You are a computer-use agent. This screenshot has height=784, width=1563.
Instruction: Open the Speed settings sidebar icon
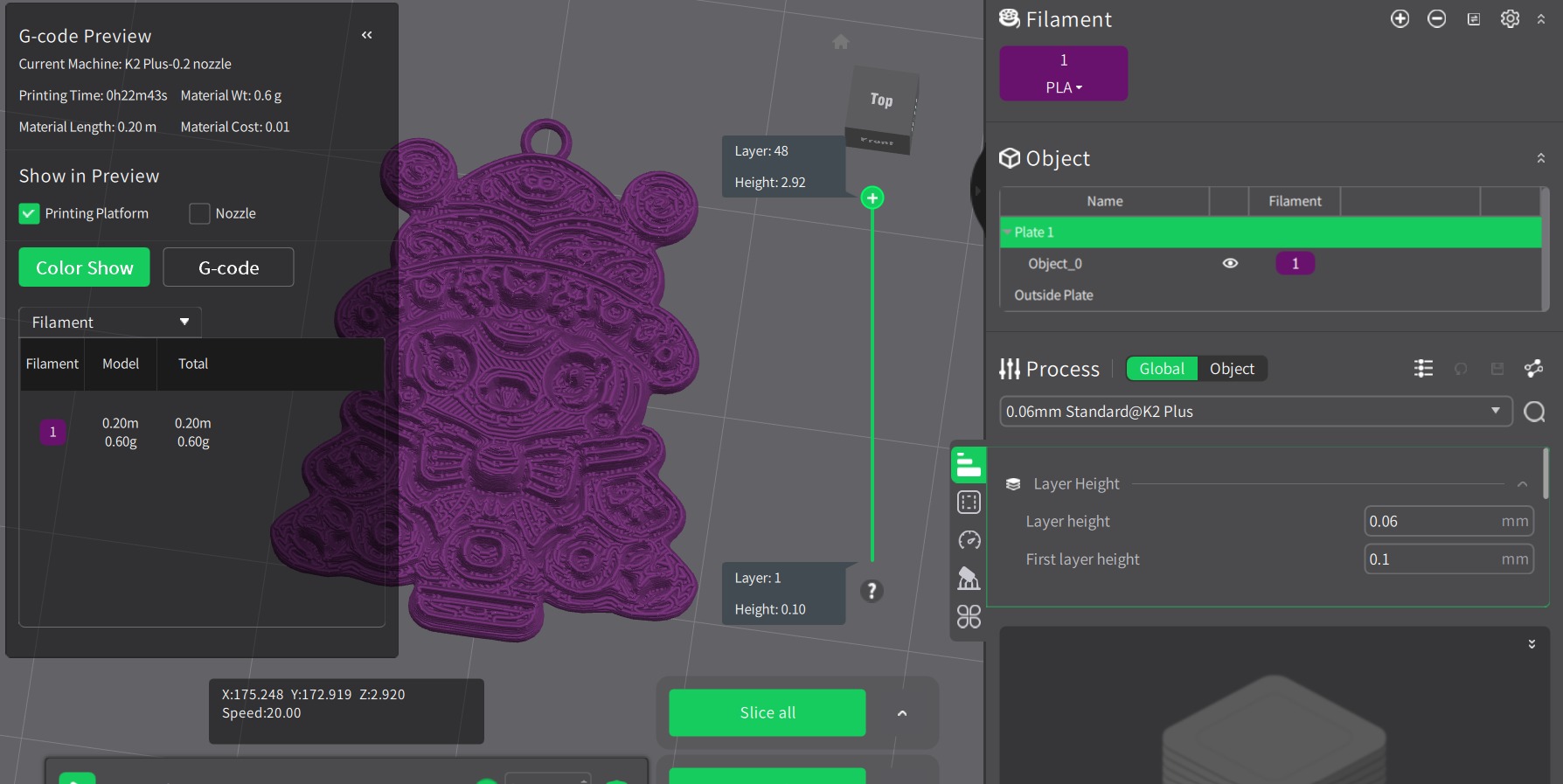(969, 541)
